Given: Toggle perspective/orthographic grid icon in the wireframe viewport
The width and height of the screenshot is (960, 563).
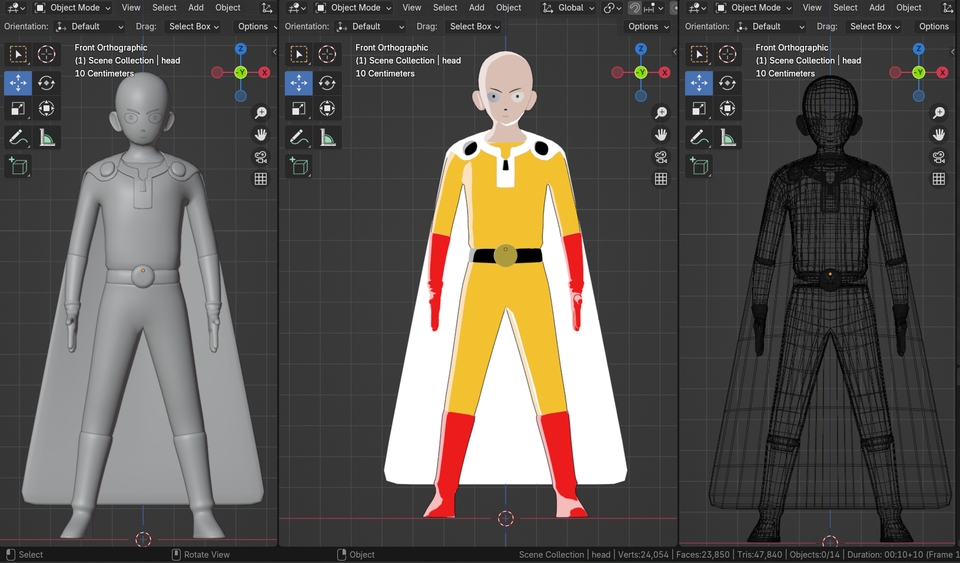Looking at the screenshot, I should 938,179.
